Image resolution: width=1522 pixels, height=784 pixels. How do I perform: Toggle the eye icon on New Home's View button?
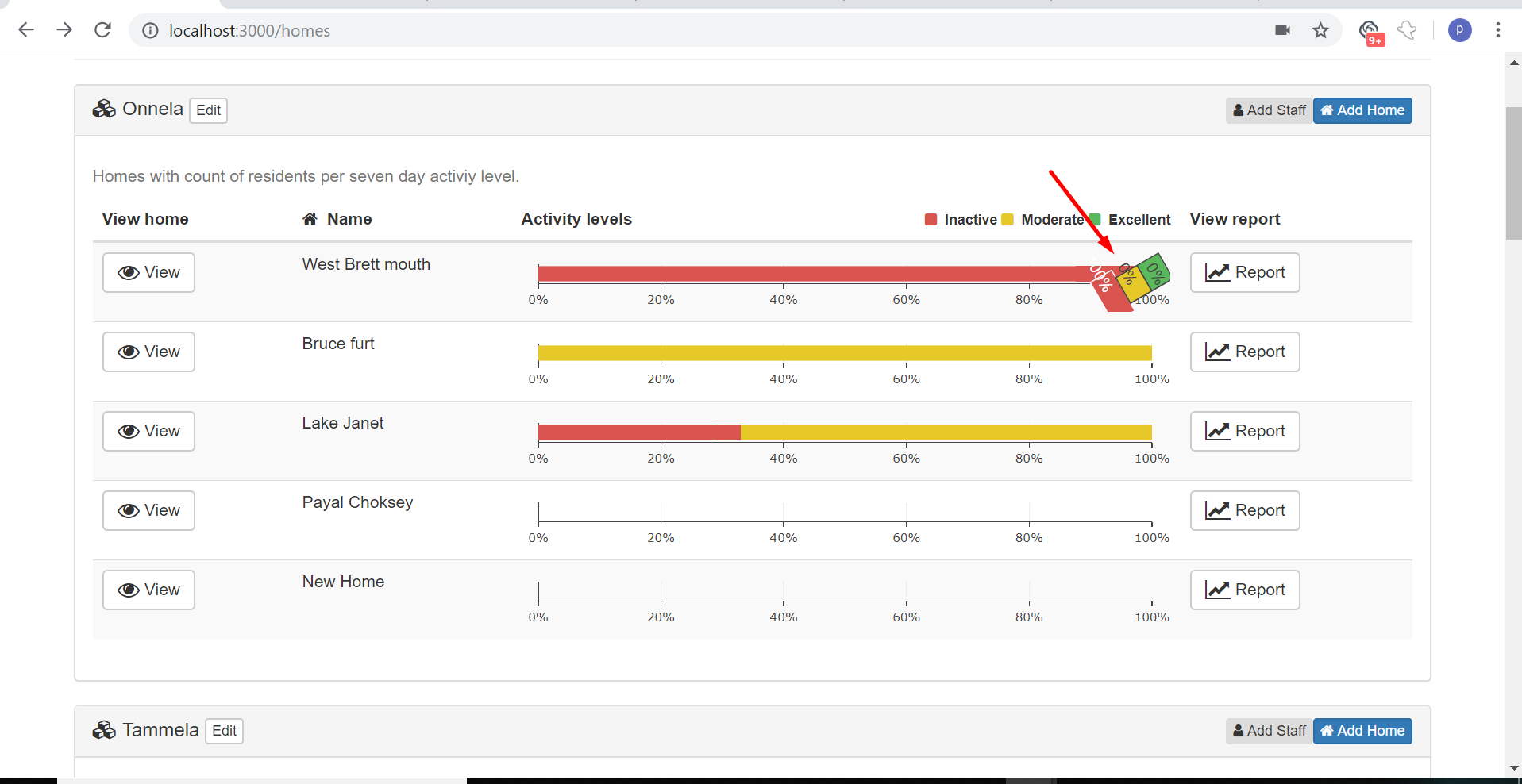click(129, 590)
